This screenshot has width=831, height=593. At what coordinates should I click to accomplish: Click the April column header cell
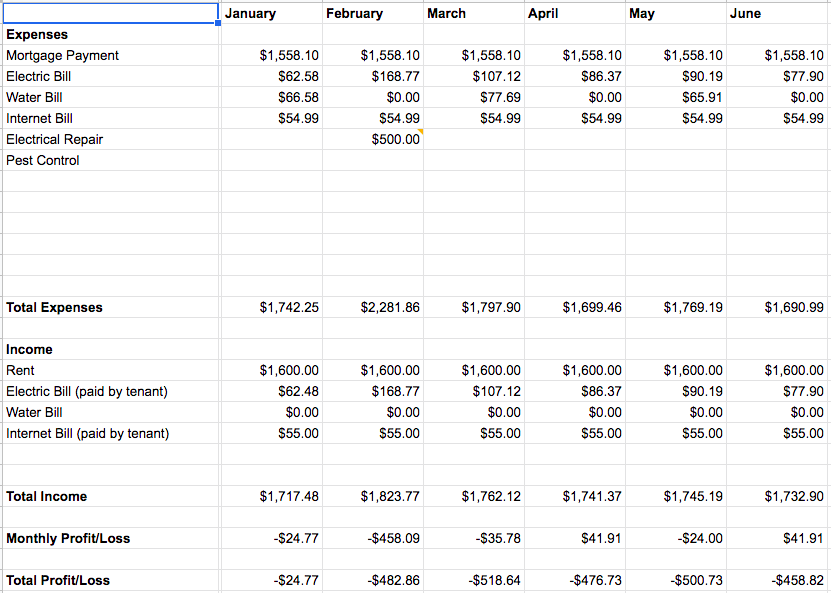(x=575, y=13)
